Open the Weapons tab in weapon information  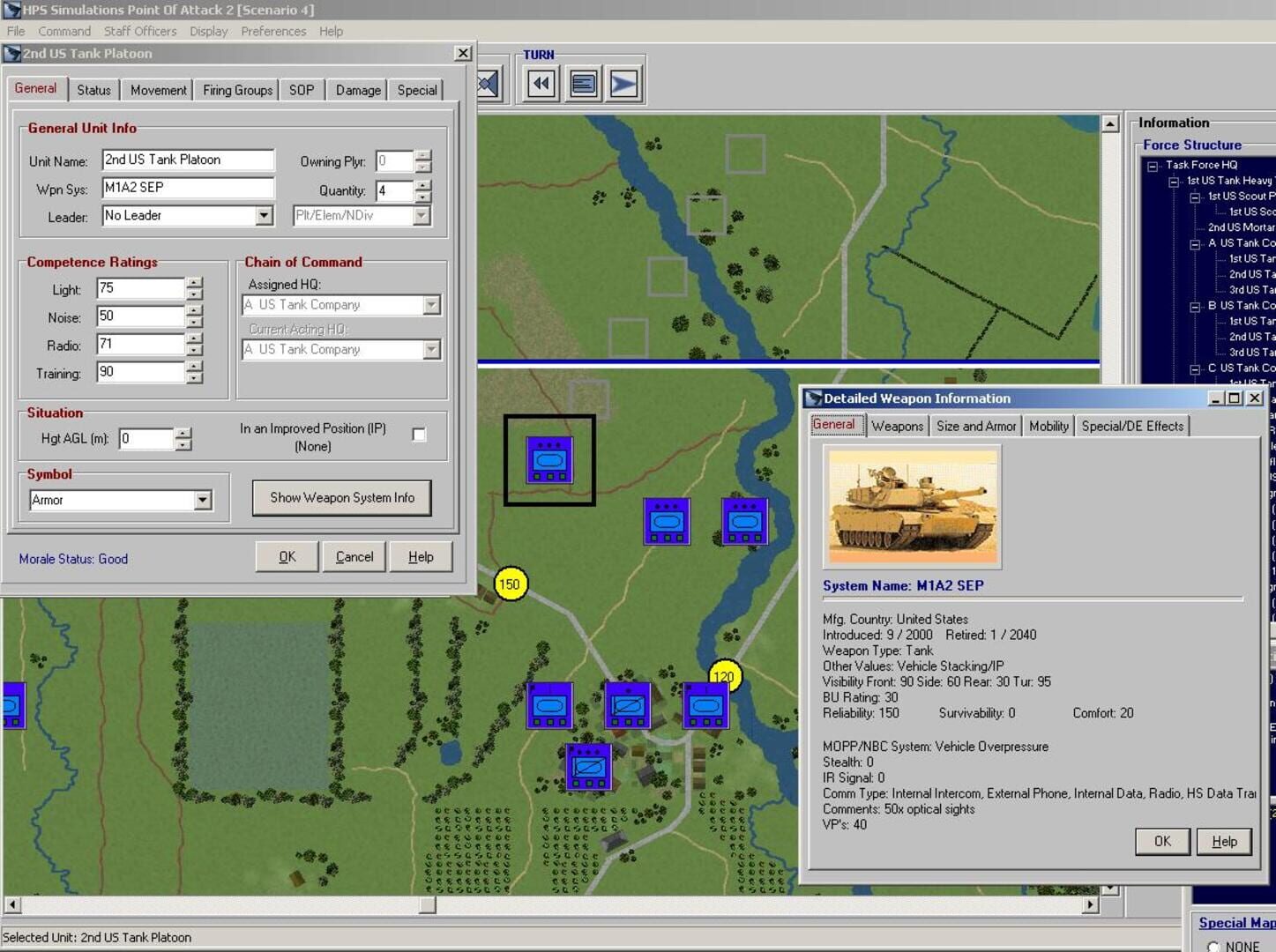[896, 426]
